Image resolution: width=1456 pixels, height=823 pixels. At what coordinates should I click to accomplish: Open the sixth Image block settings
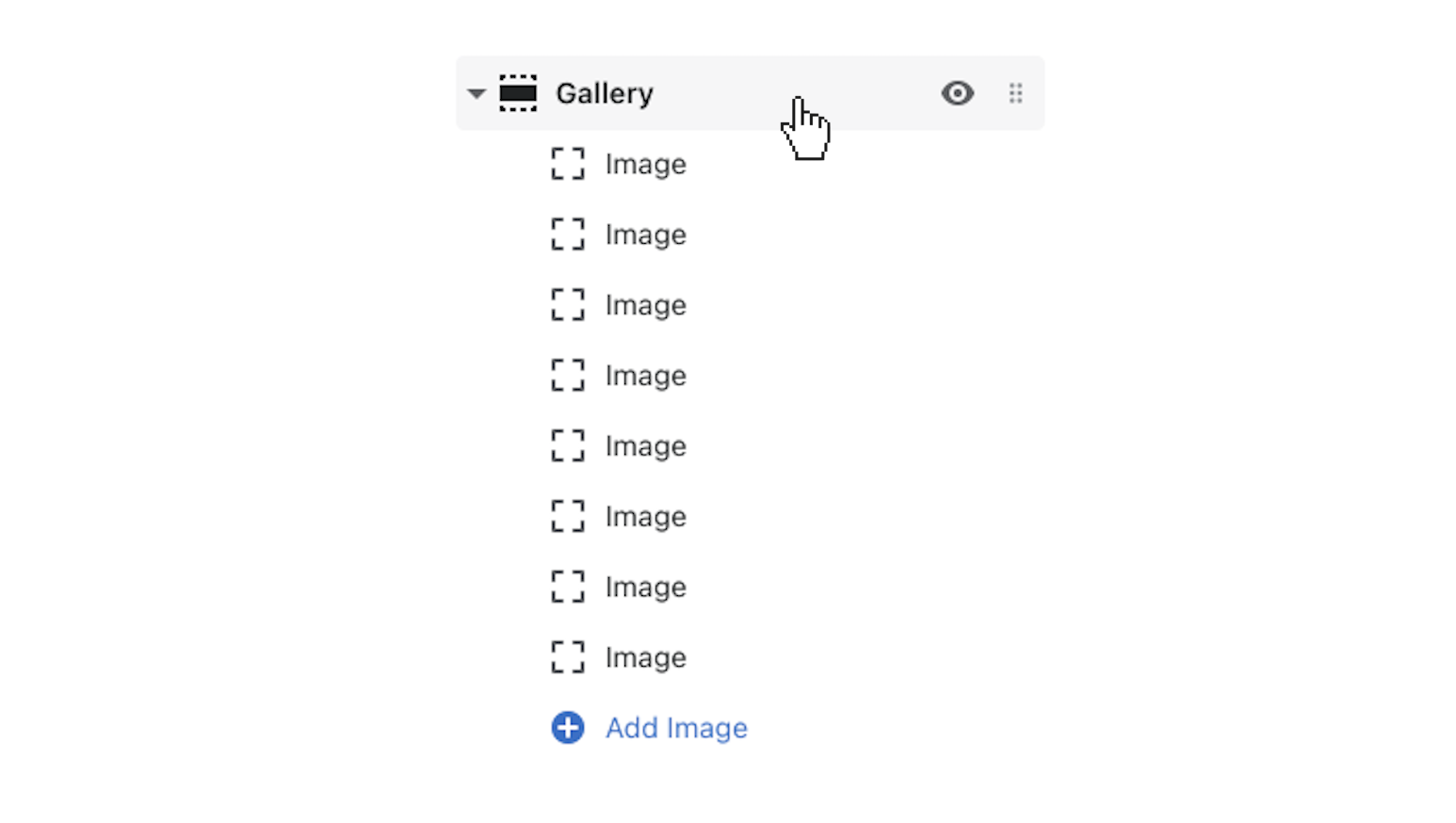(645, 516)
